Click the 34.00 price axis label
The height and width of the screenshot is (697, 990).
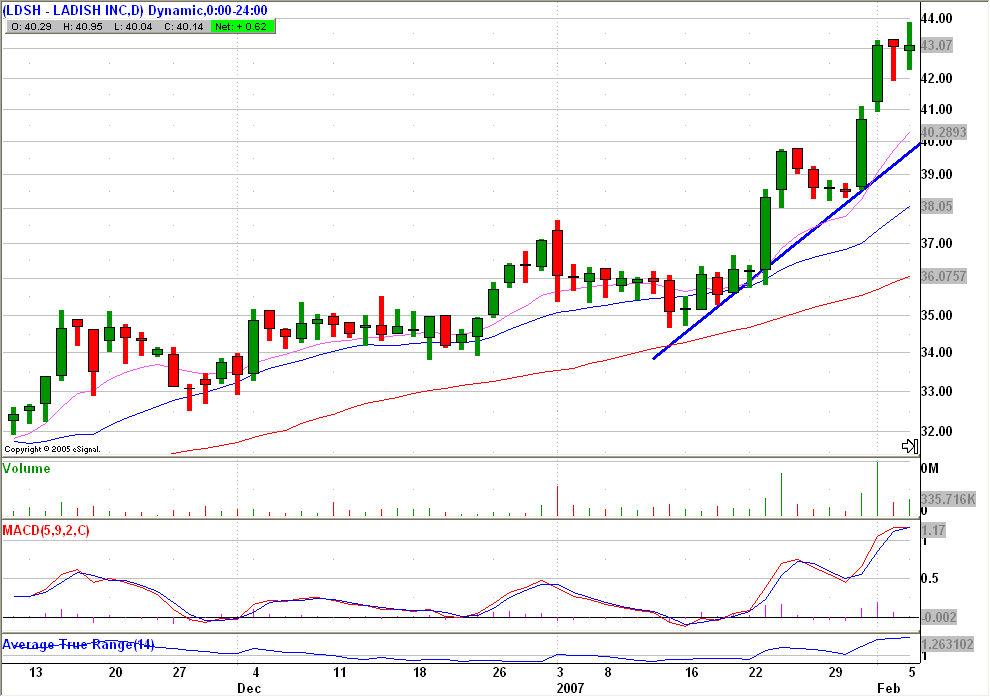[x=936, y=352]
